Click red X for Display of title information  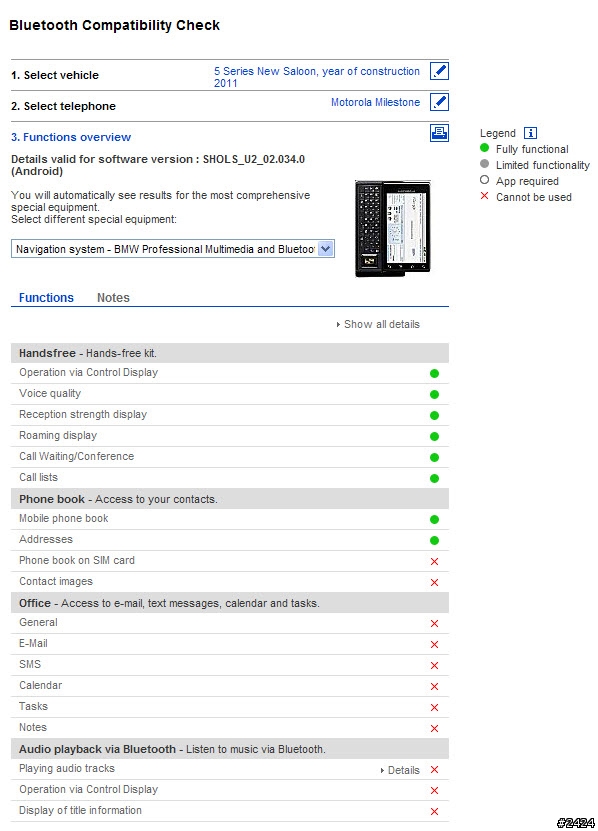[x=434, y=811]
